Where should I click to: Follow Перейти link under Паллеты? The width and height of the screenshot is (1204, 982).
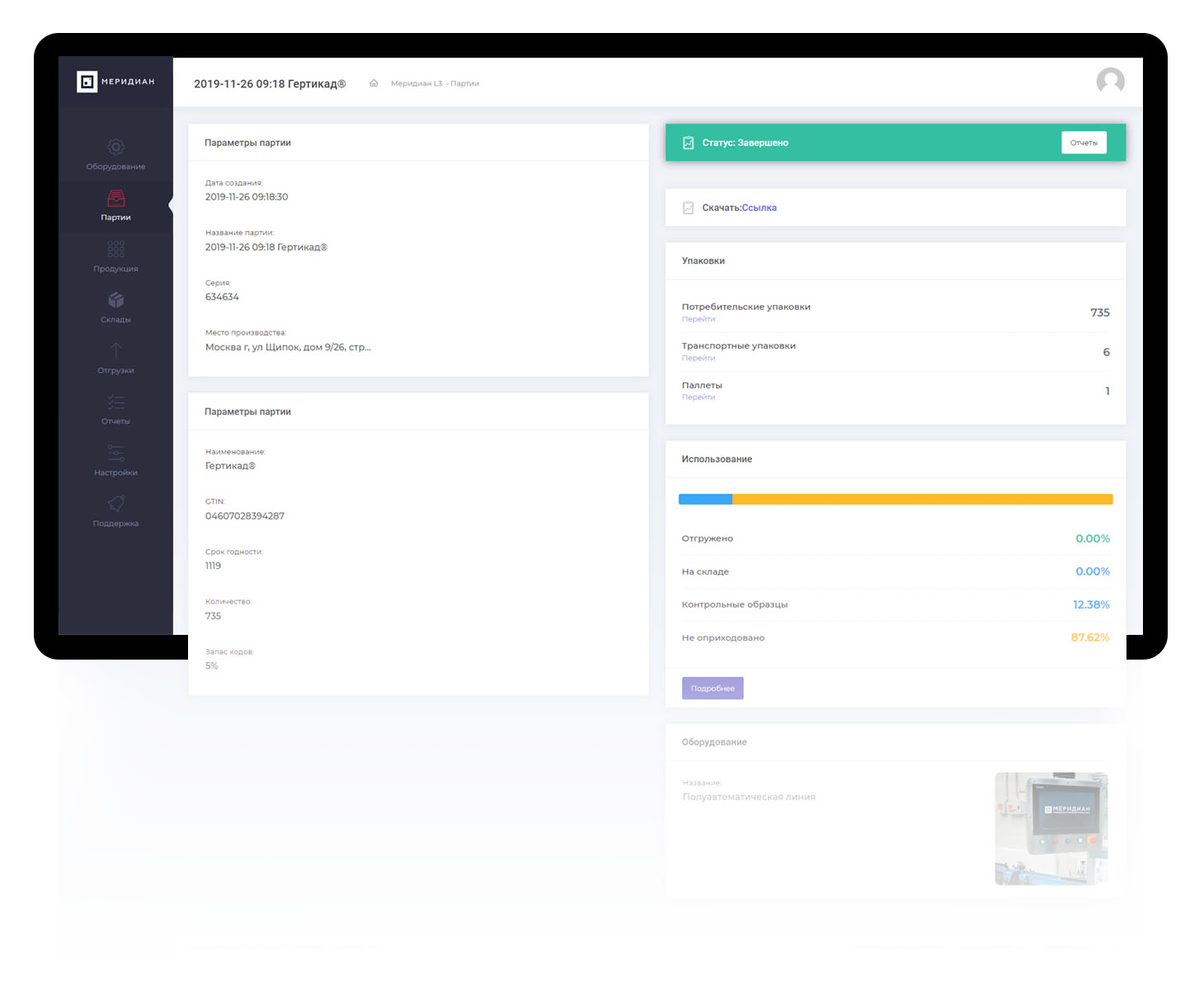pyautogui.click(x=698, y=397)
